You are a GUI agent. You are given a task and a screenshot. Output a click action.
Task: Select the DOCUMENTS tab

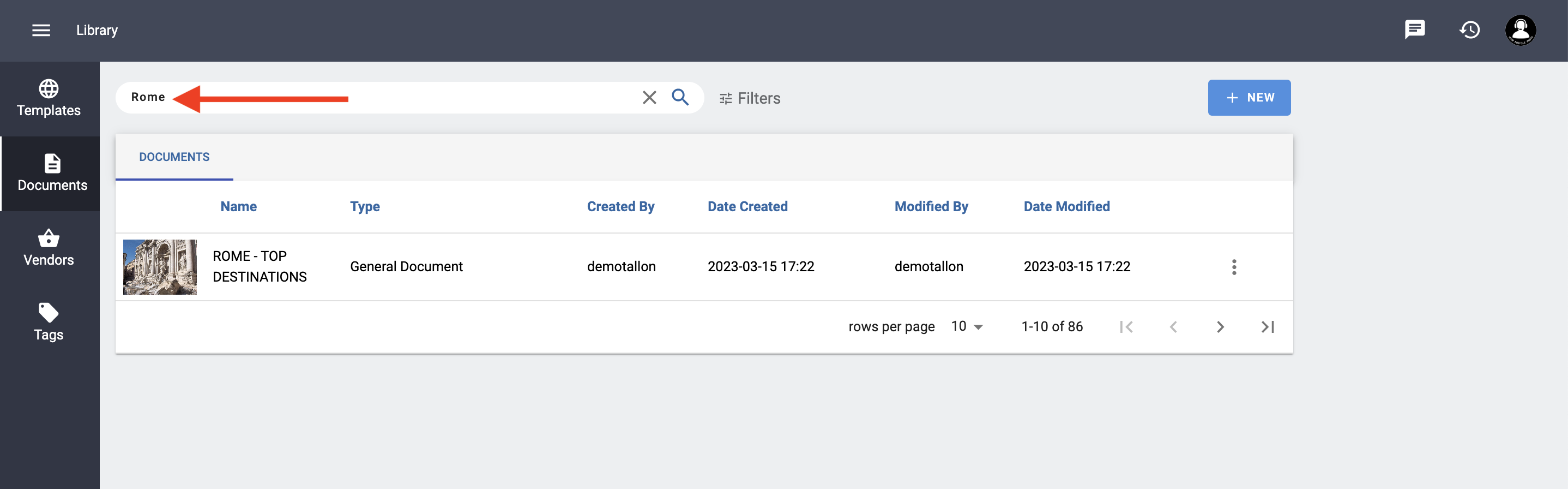tap(174, 157)
